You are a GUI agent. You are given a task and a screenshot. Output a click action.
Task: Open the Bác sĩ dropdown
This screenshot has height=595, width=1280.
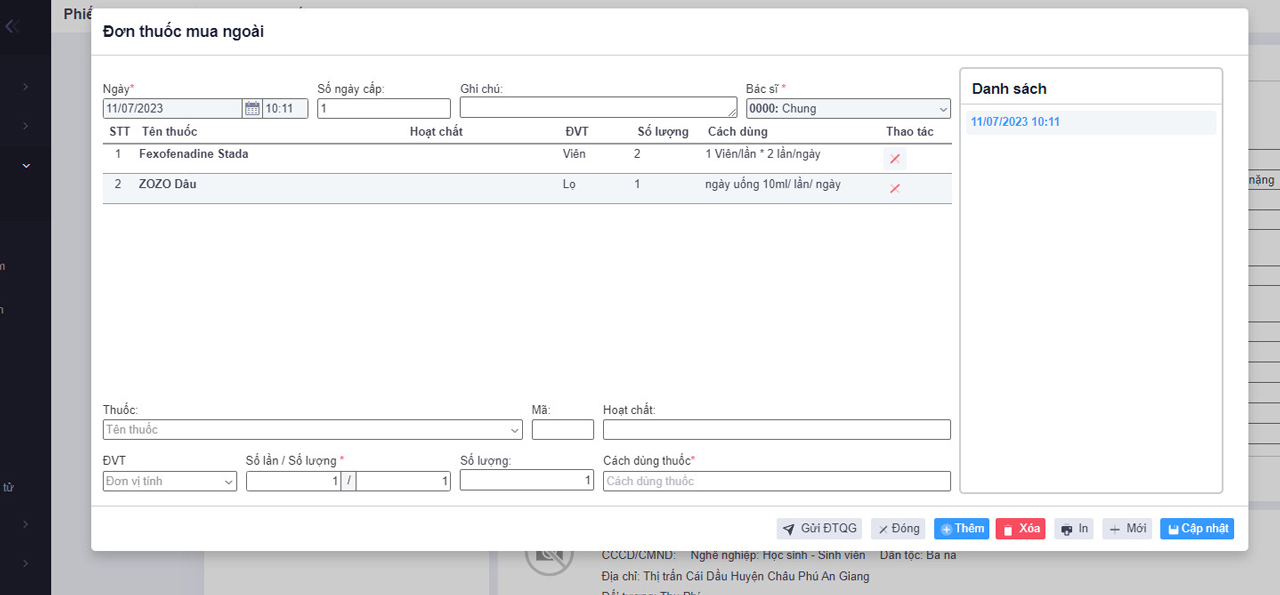click(848, 108)
